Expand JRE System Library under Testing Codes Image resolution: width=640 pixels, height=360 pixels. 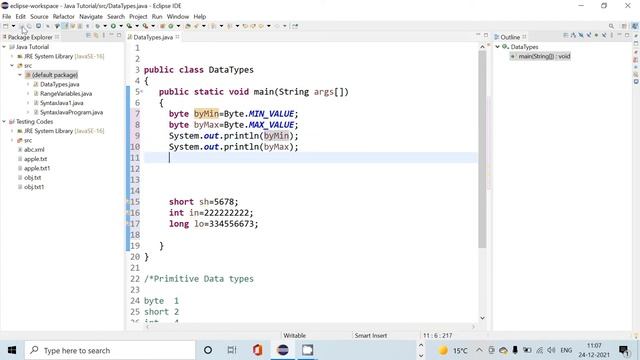pos(12,131)
